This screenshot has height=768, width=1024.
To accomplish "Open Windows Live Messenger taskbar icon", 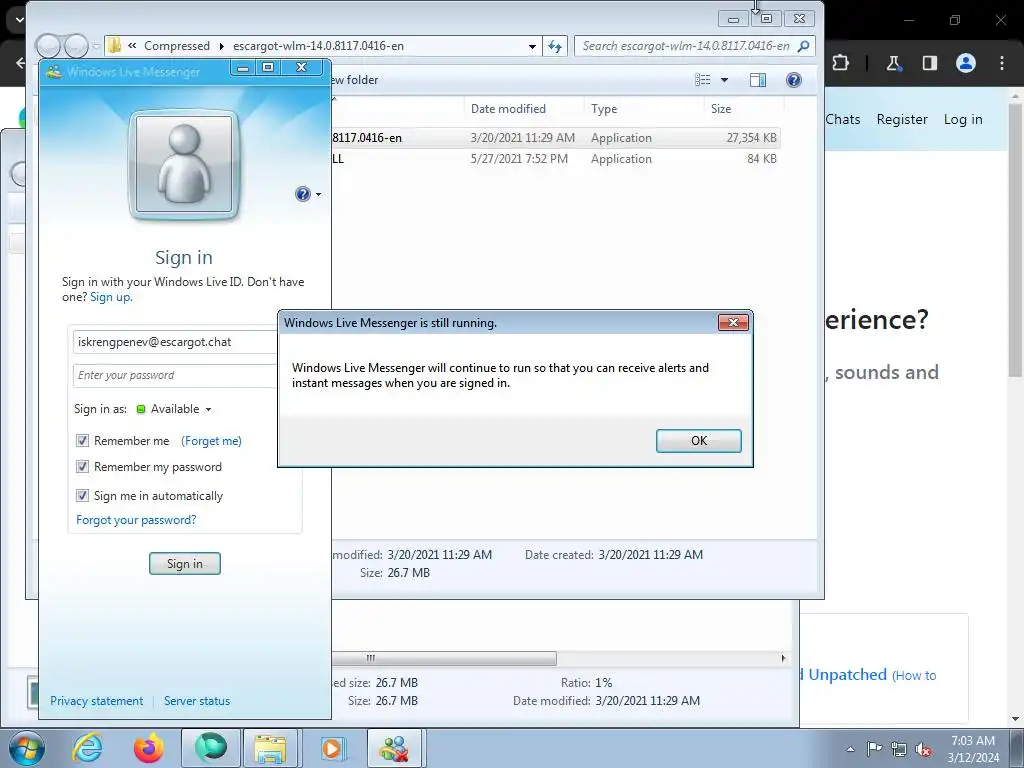I will (394, 748).
